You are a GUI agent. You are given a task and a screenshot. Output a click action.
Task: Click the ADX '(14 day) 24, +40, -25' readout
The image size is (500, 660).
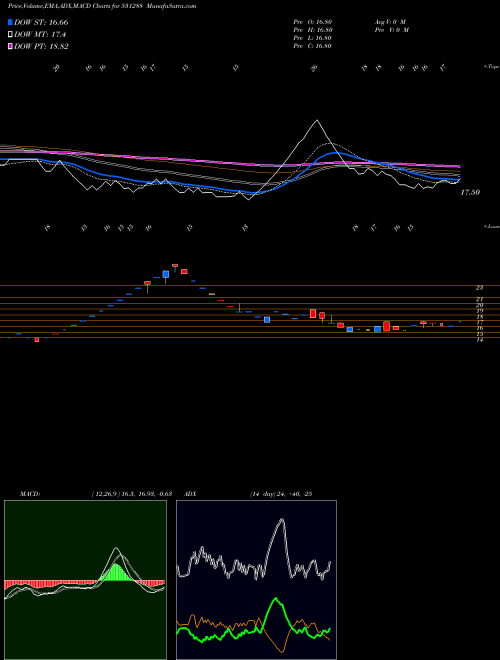point(281,494)
